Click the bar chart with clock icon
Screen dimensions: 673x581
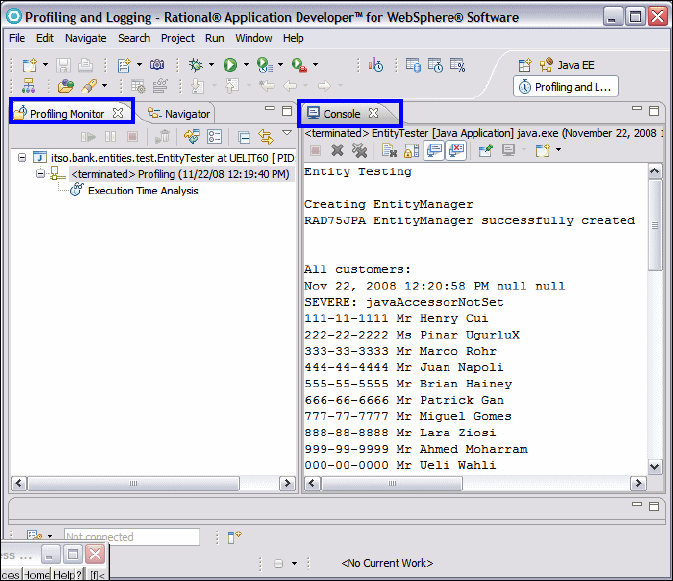(376, 65)
